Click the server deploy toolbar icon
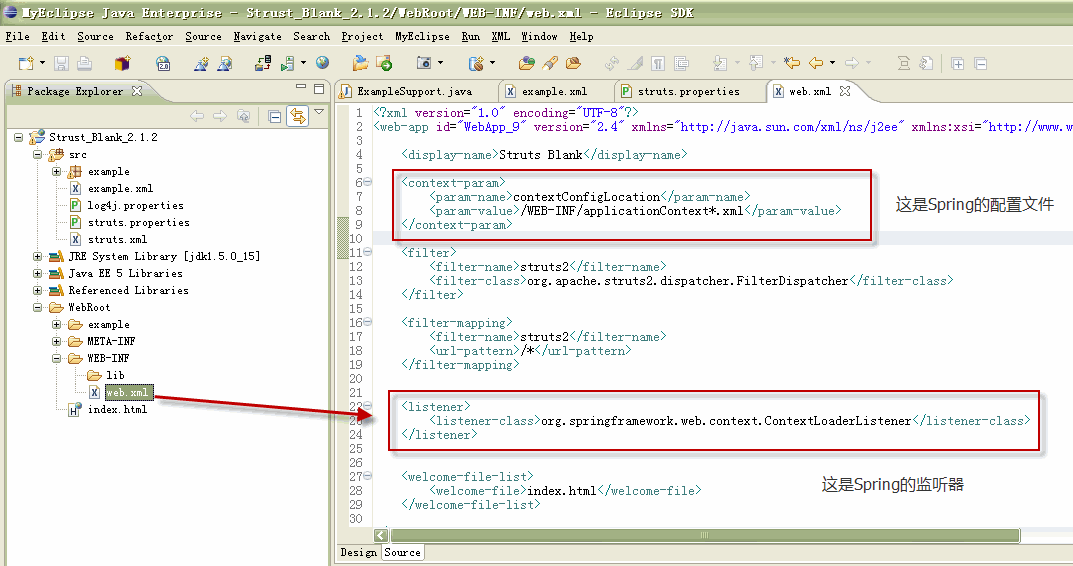 point(262,64)
